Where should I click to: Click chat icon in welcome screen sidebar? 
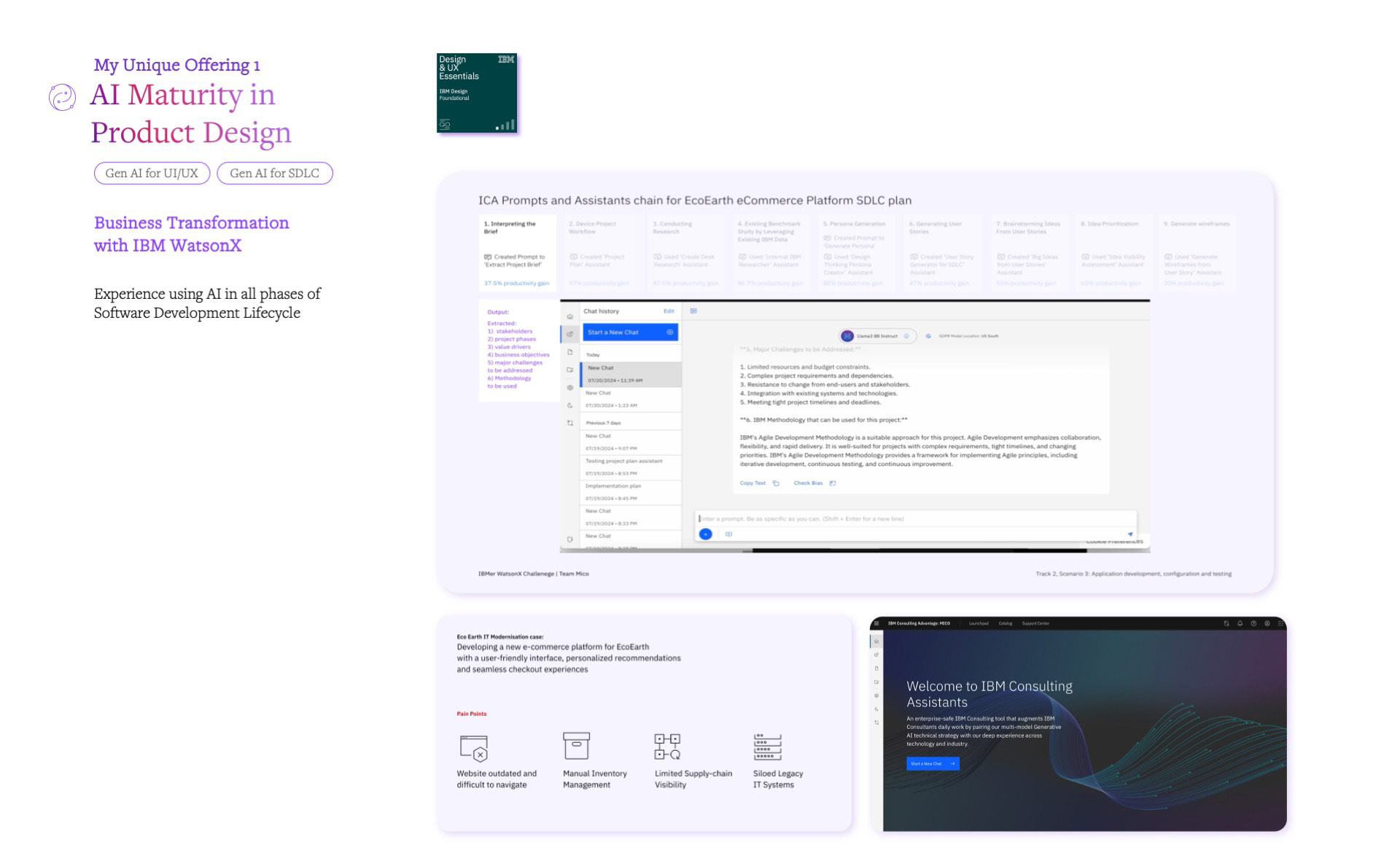pos(876,655)
